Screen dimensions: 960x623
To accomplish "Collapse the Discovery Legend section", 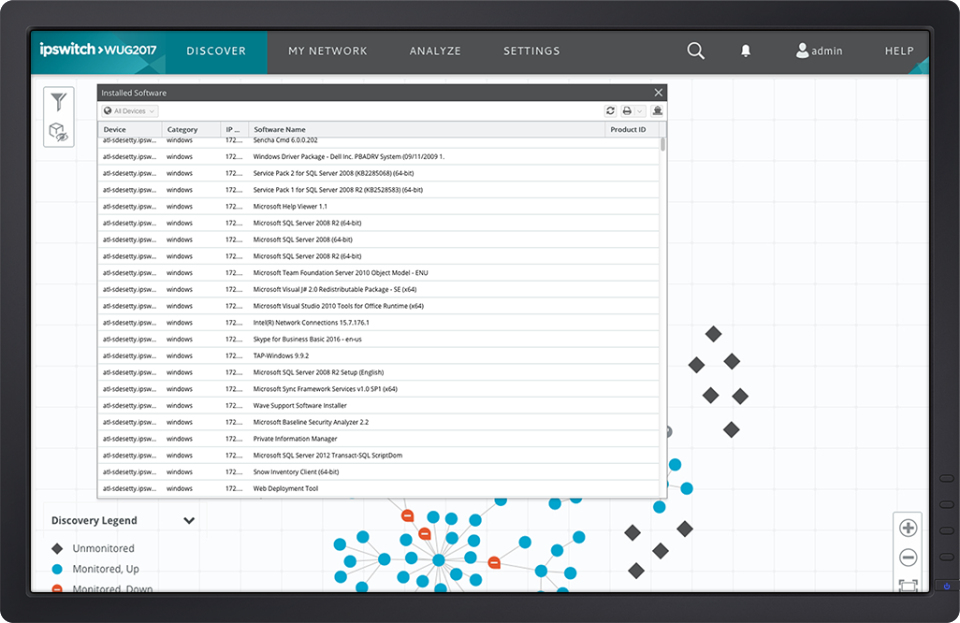I will click(x=187, y=520).
